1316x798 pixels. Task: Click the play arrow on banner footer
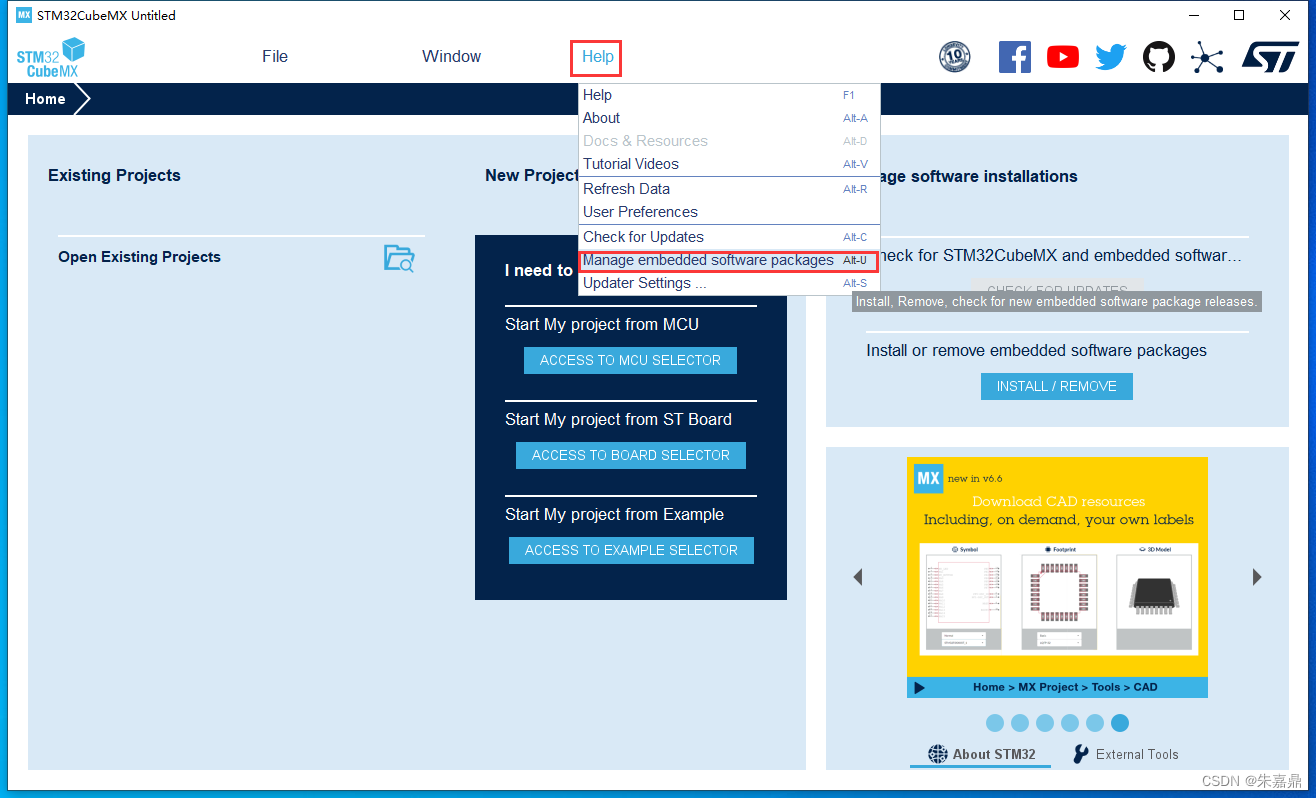coord(920,687)
